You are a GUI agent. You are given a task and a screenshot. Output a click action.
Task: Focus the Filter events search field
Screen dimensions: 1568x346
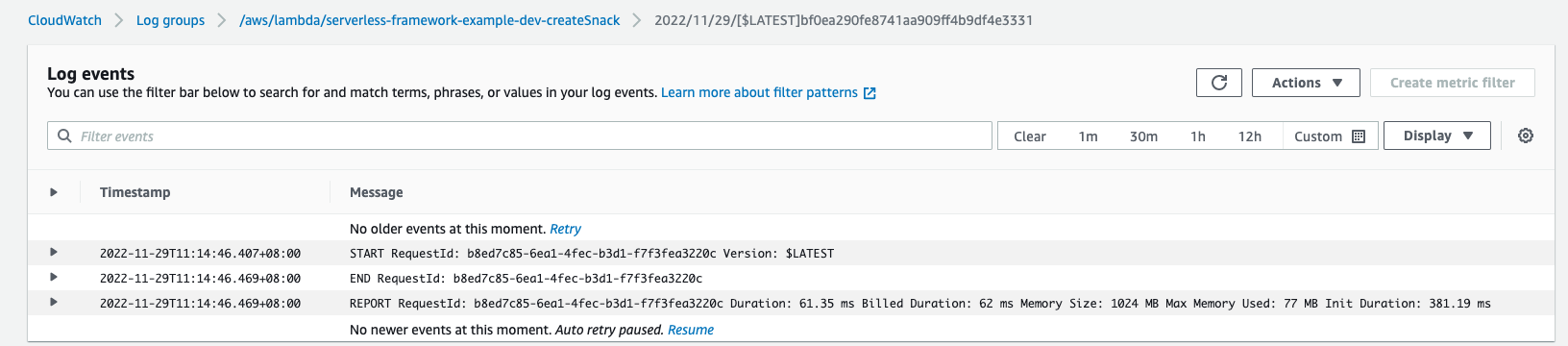(x=520, y=136)
